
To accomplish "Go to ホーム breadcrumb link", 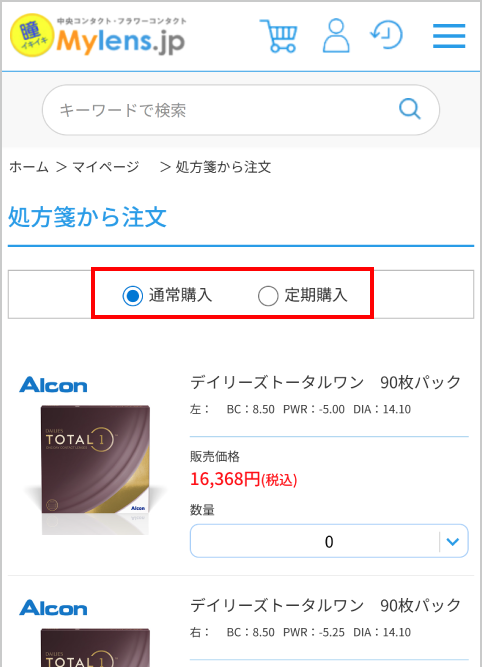I will point(29,167).
